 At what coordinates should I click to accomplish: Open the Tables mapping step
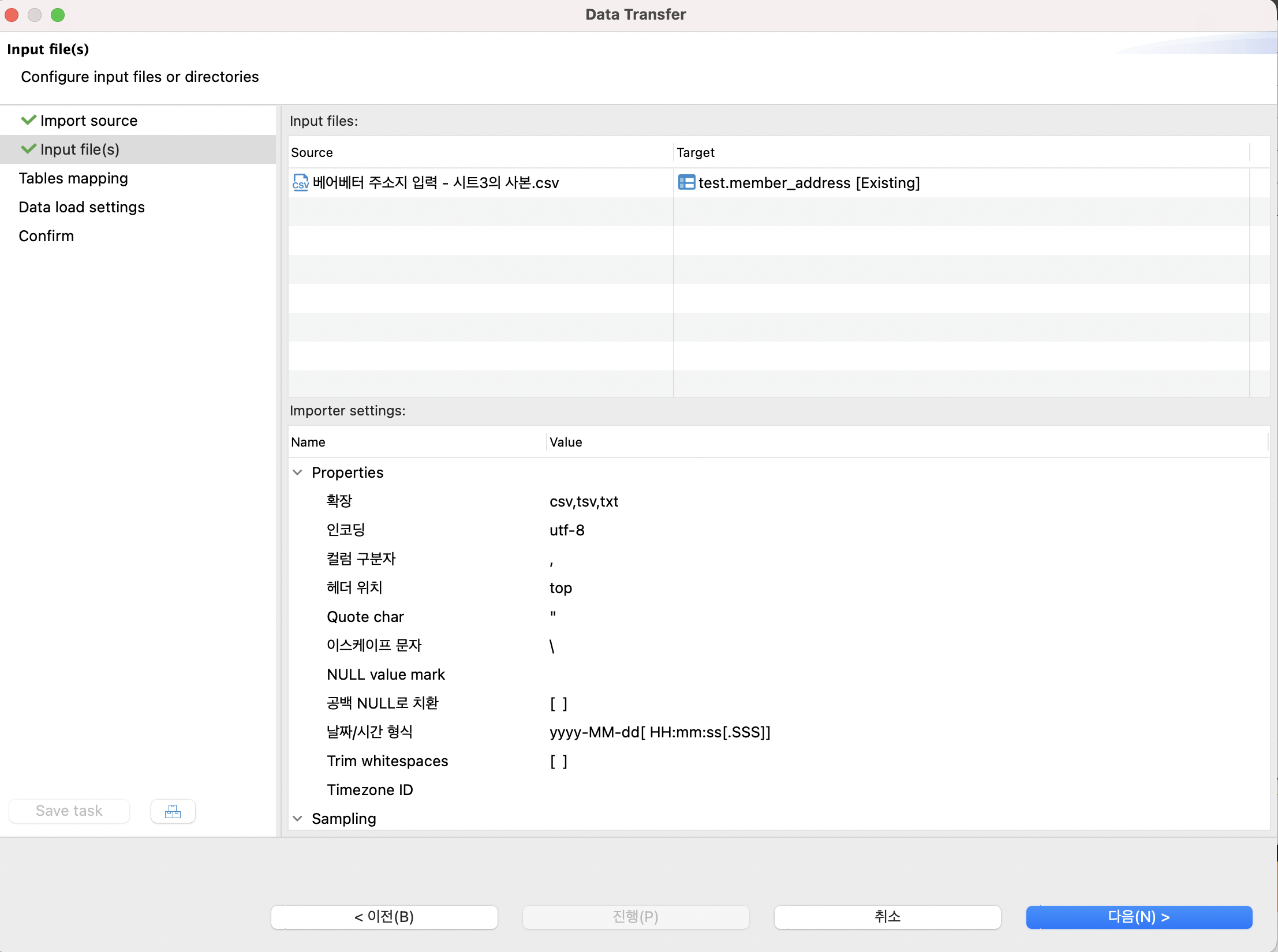73,178
